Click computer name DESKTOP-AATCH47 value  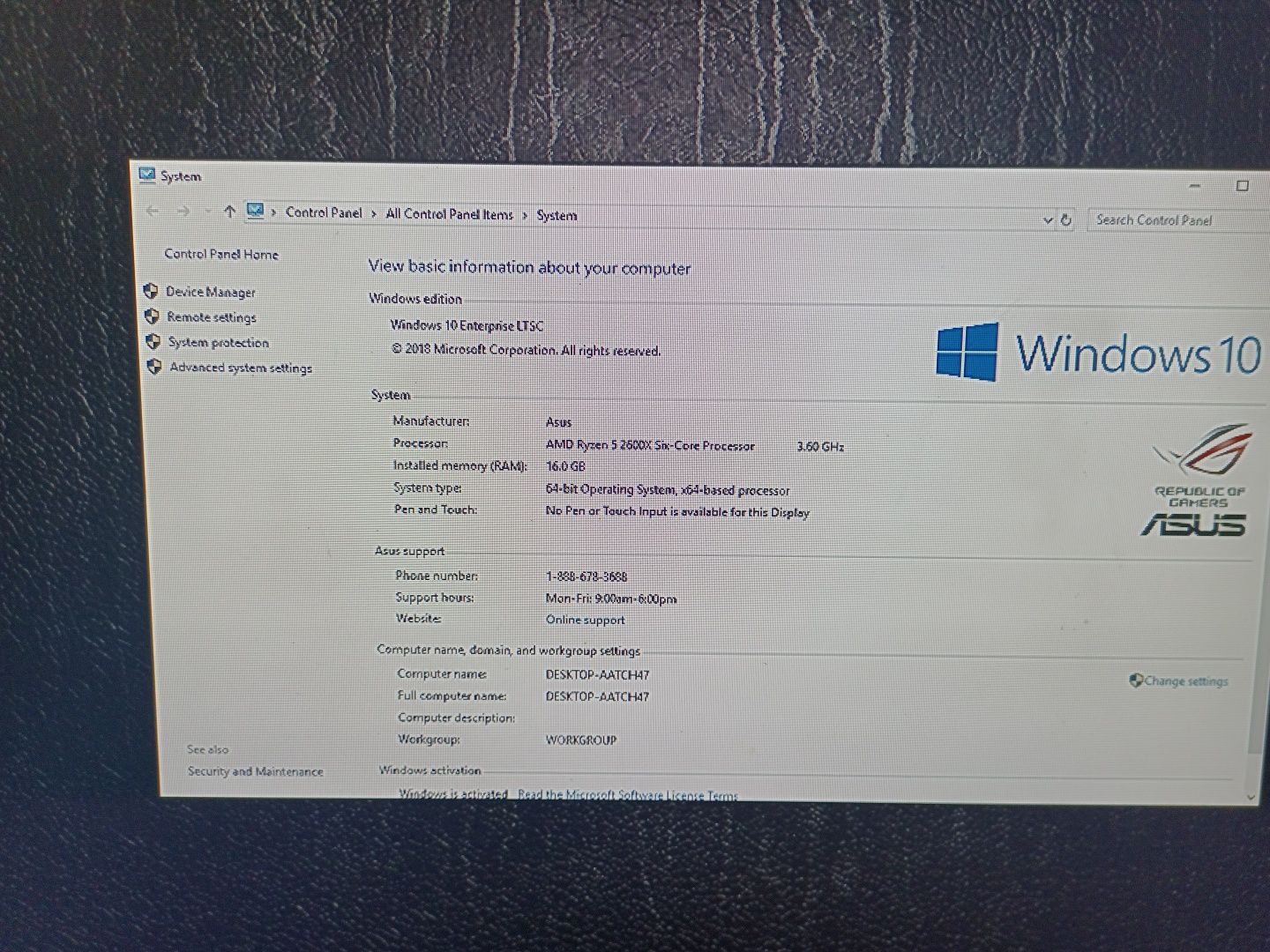pyautogui.click(x=597, y=675)
